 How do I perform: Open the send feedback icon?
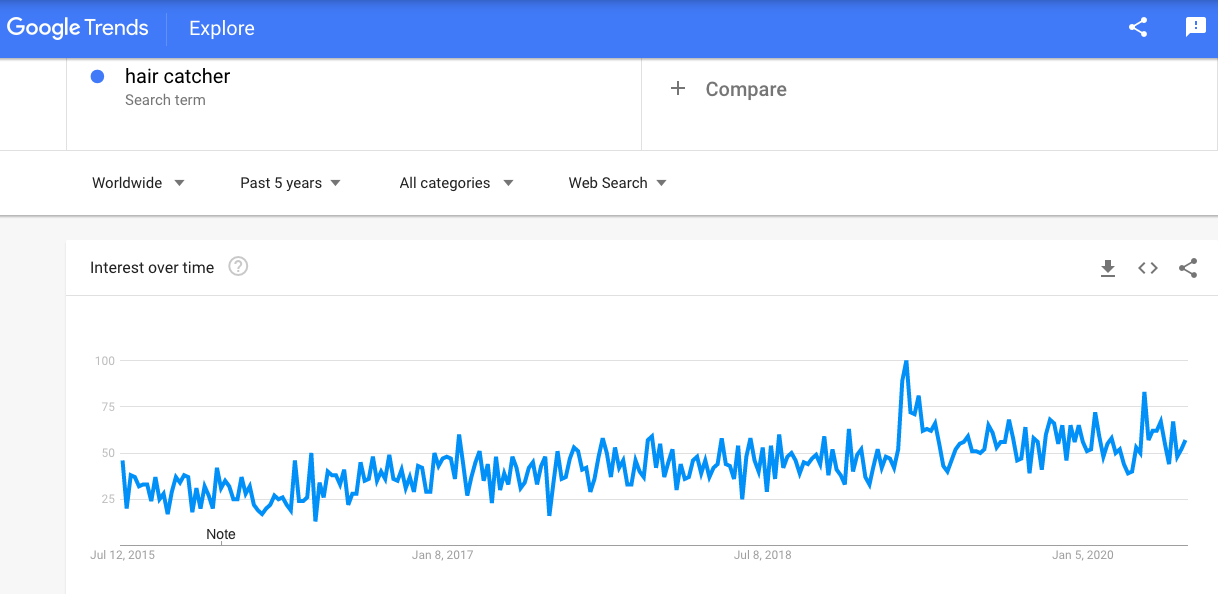[x=1195, y=28]
